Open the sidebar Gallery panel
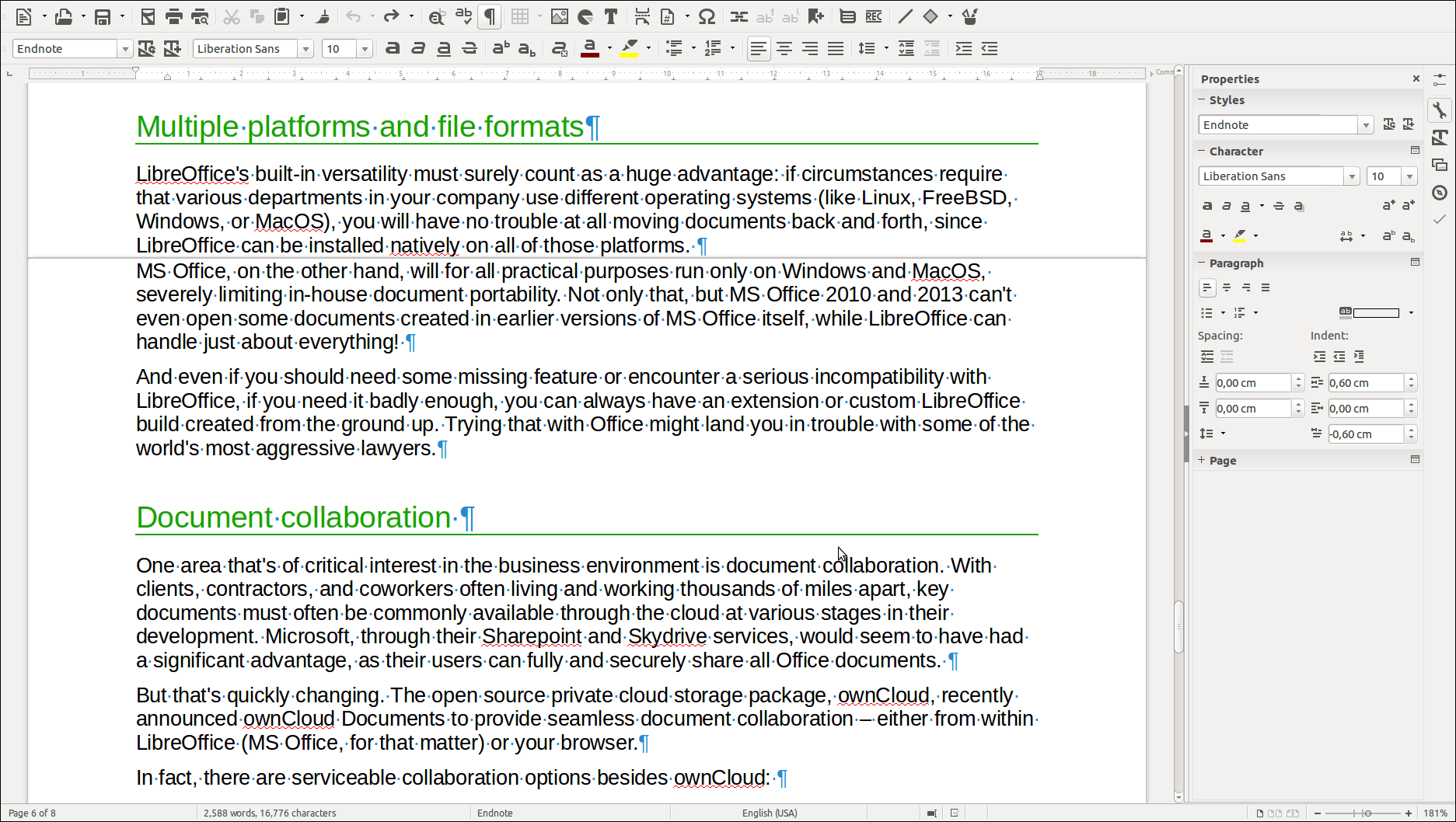The image size is (1456, 822). 1440,165
